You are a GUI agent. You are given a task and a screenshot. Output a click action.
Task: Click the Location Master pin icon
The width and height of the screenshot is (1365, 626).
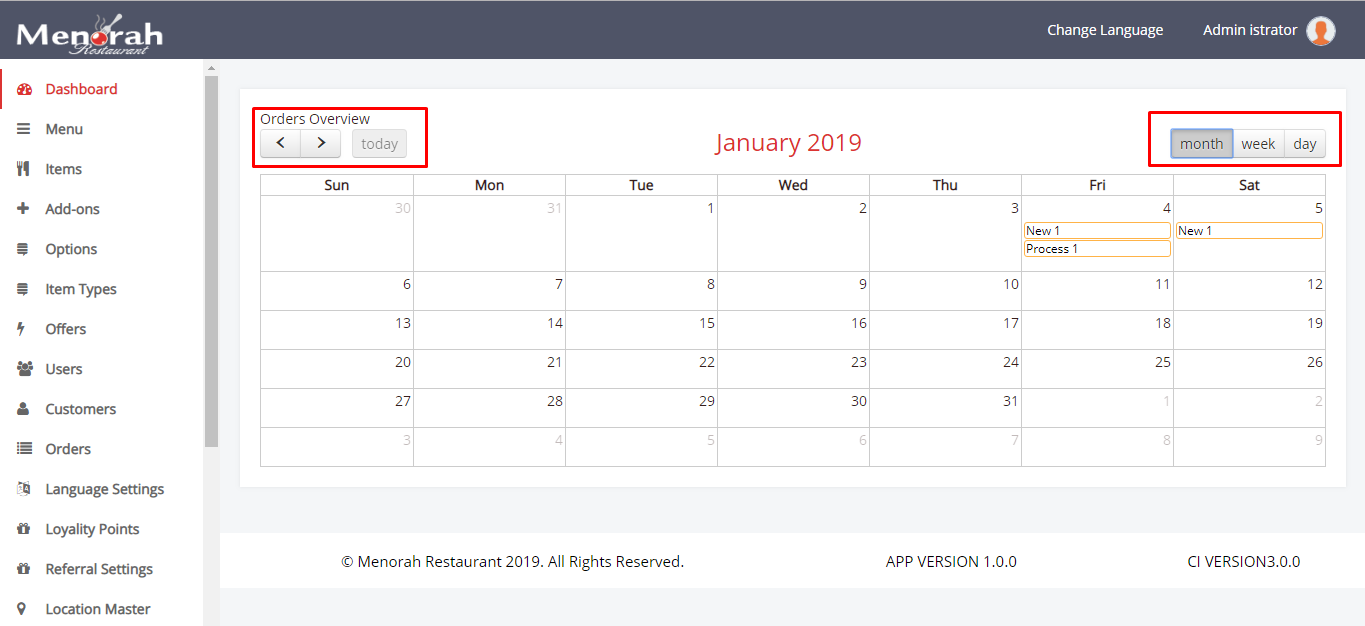pyautogui.click(x=23, y=609)
